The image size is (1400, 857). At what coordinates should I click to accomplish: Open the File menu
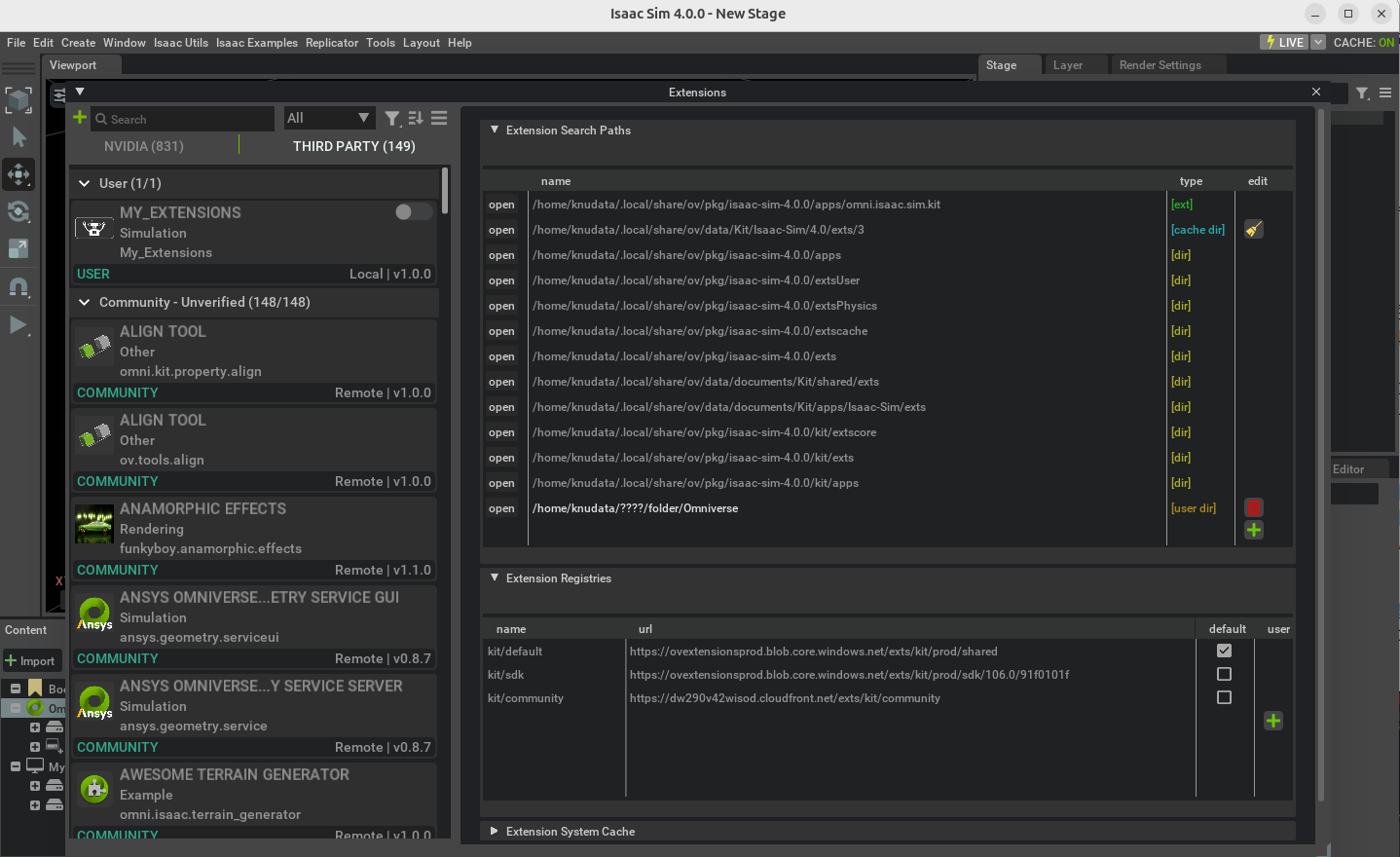coord(17,43)
